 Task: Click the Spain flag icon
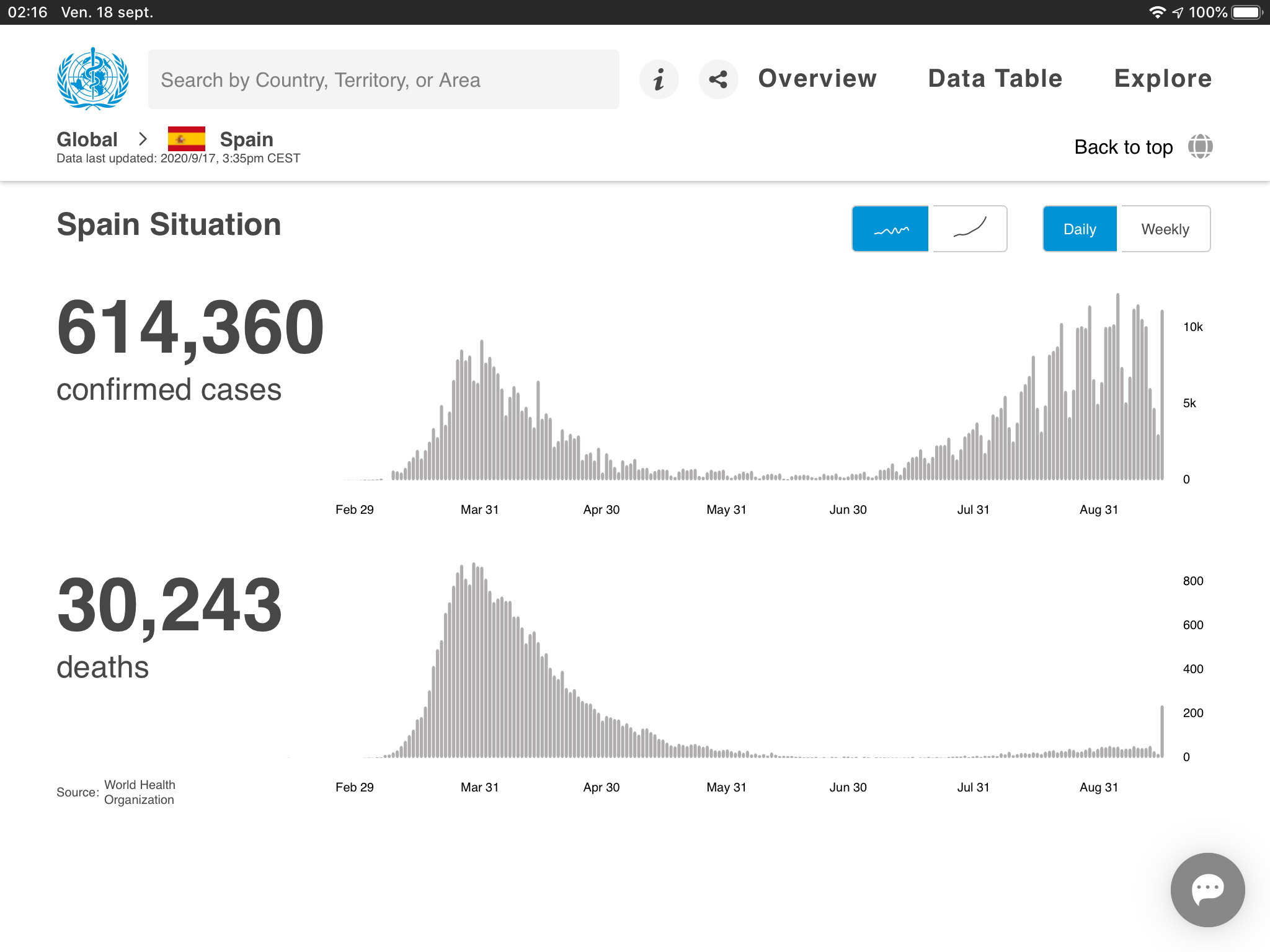click(x=186, y=139)
